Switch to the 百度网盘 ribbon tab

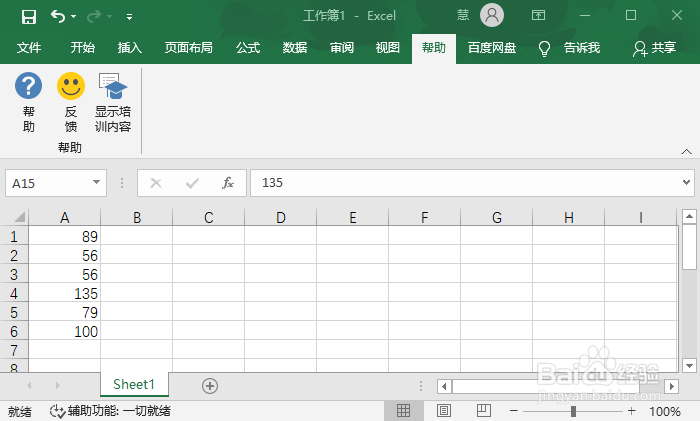[492, 47]
